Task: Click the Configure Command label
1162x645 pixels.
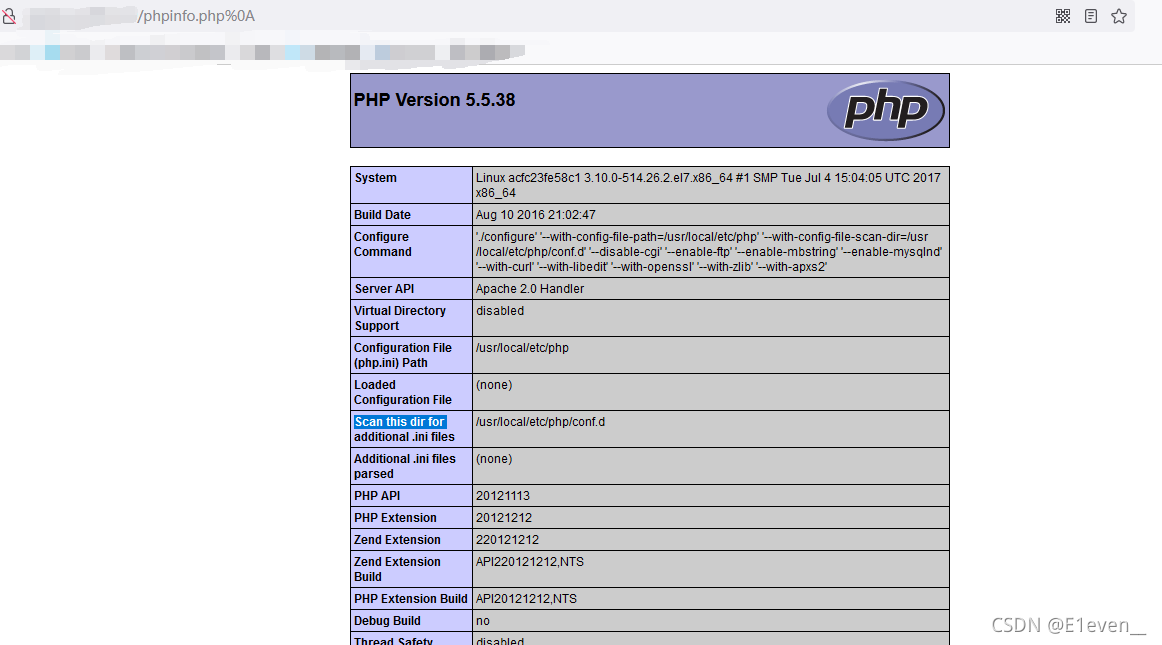Action: tap(382, 245)
